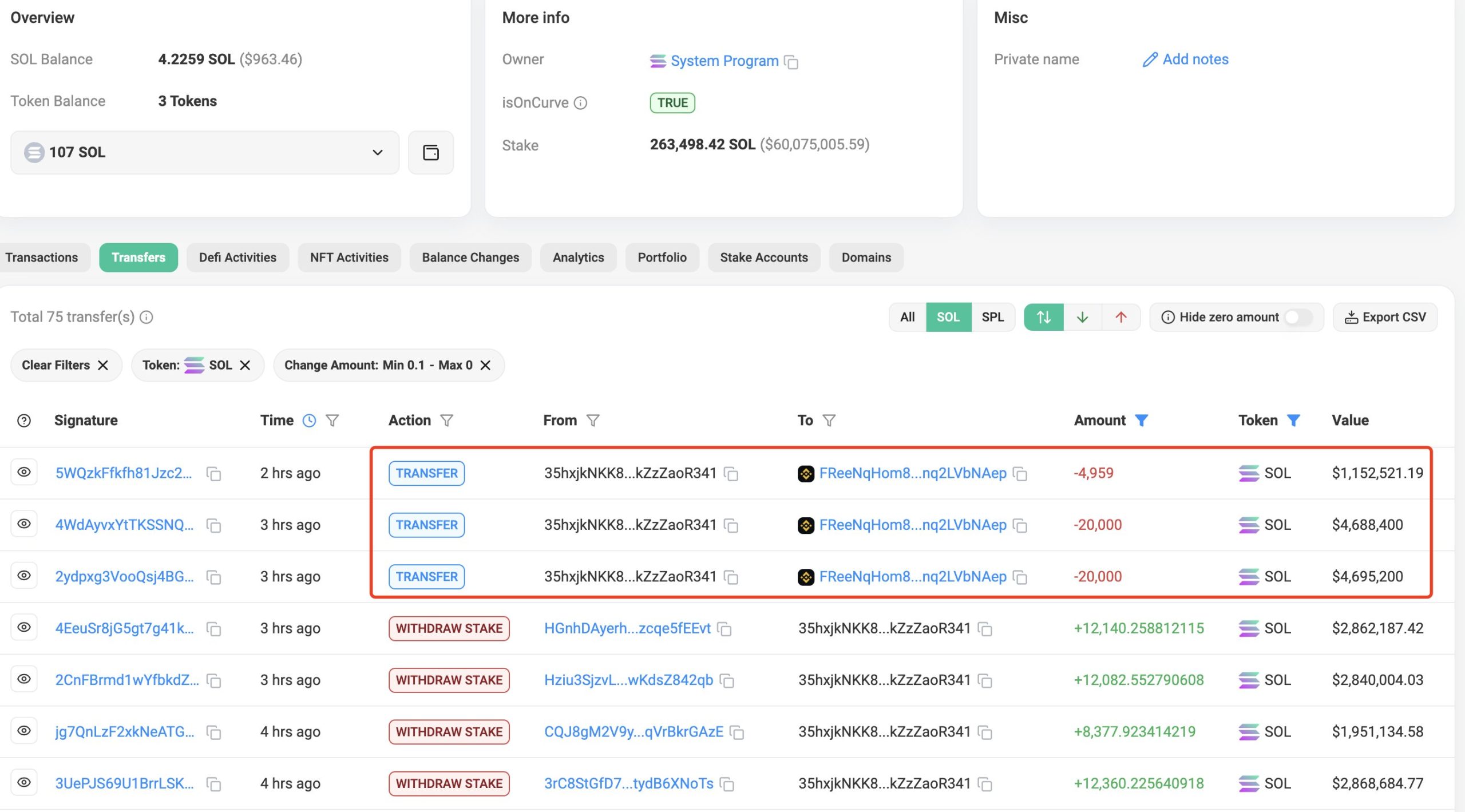Click the clock icon in Time column
The image size is (1465, 812).
309,421
